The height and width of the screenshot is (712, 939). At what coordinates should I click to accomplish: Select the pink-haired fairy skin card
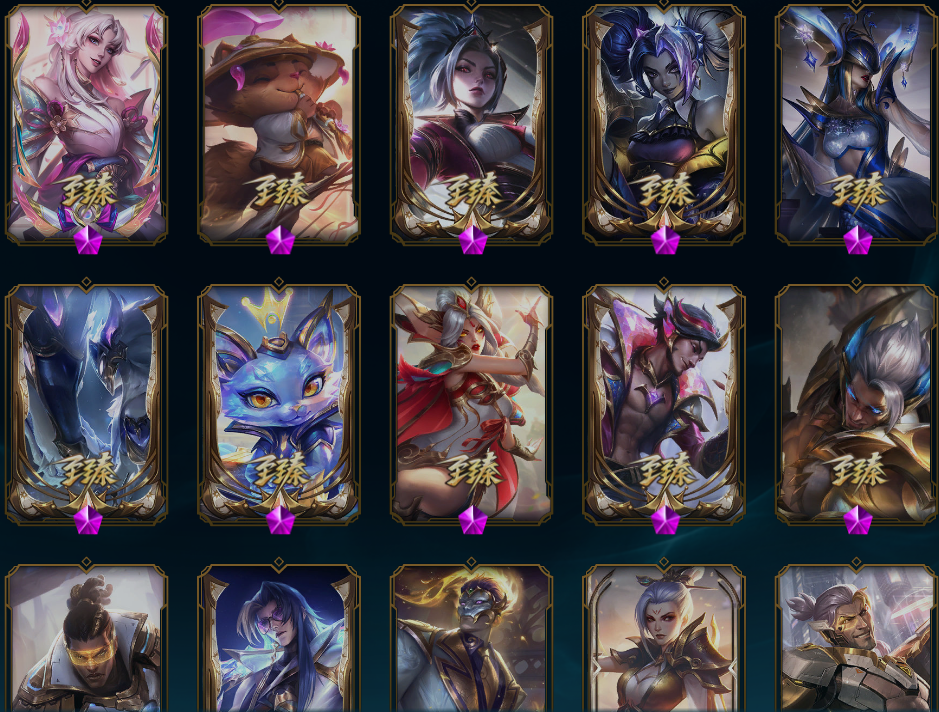[87, 123]
